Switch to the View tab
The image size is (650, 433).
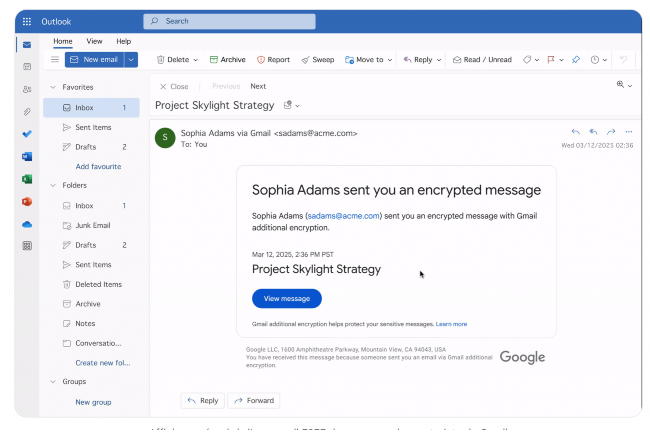pos(94,41)
